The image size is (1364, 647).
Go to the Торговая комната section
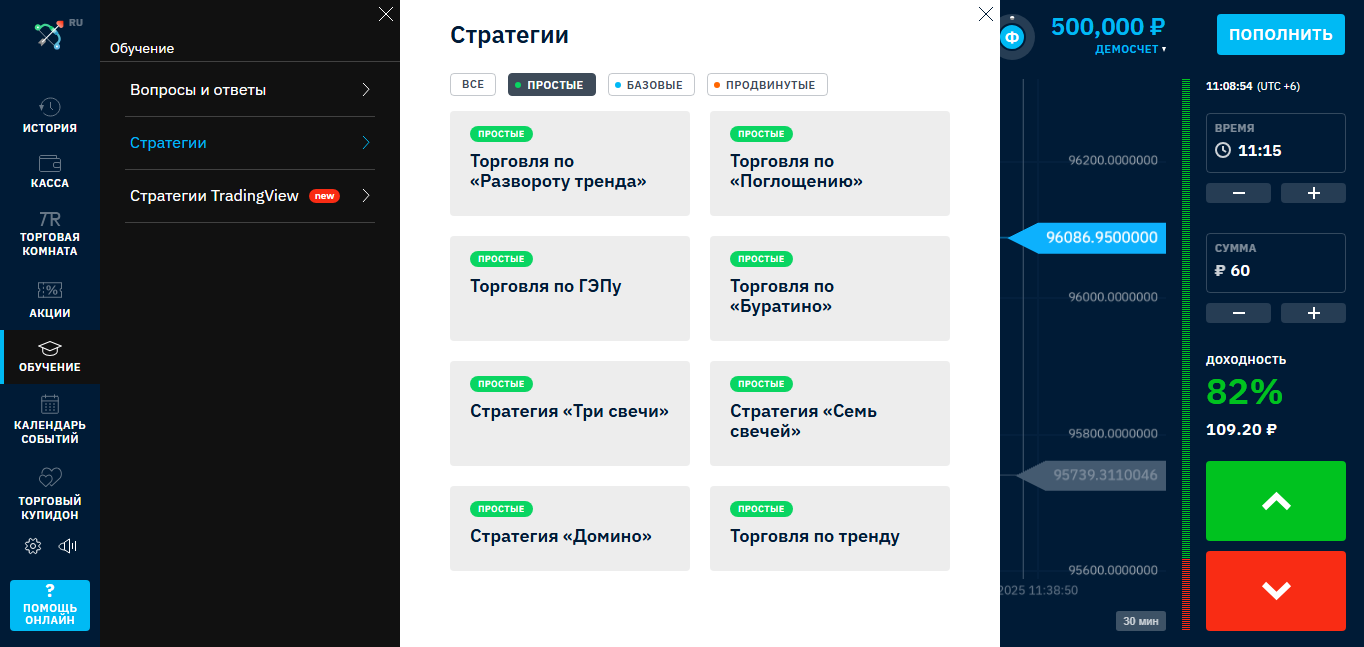(x=49, y=233)
